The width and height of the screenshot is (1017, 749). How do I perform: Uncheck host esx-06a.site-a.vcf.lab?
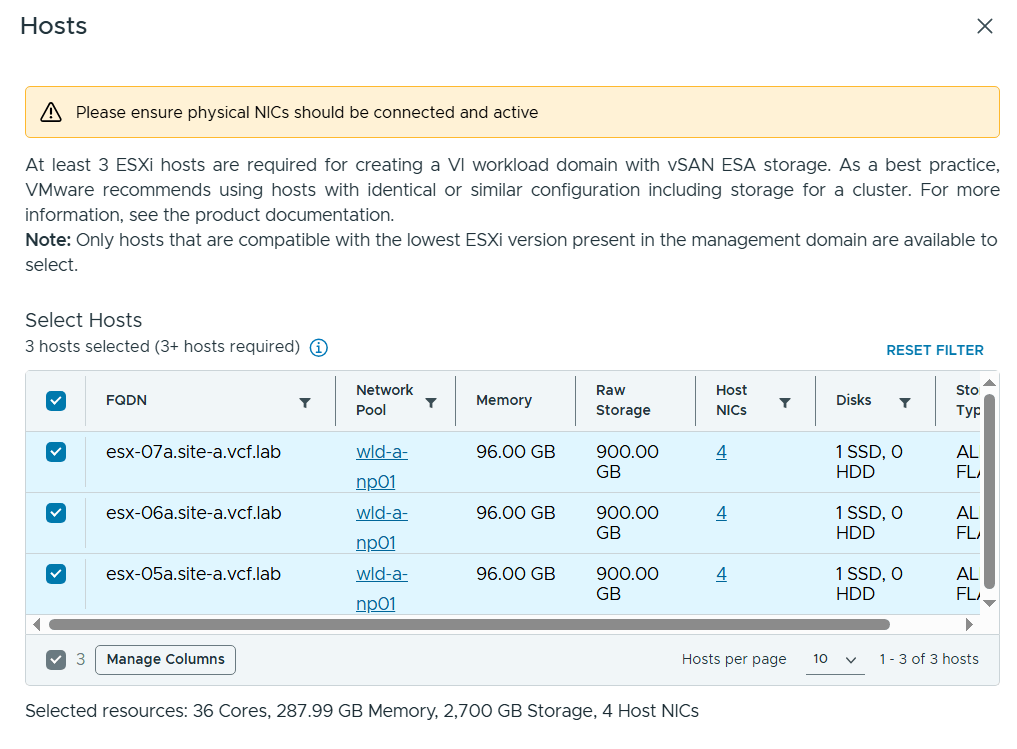point(56,513)
